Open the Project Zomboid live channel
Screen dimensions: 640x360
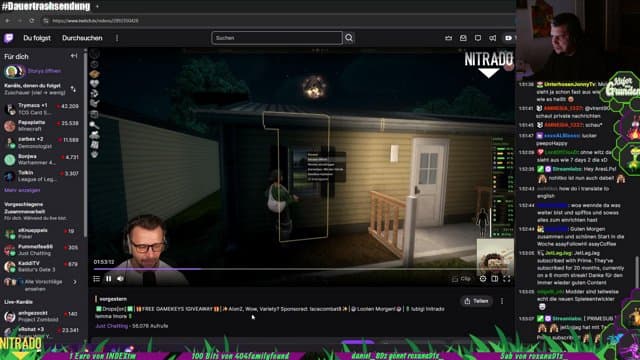point(42,316)
